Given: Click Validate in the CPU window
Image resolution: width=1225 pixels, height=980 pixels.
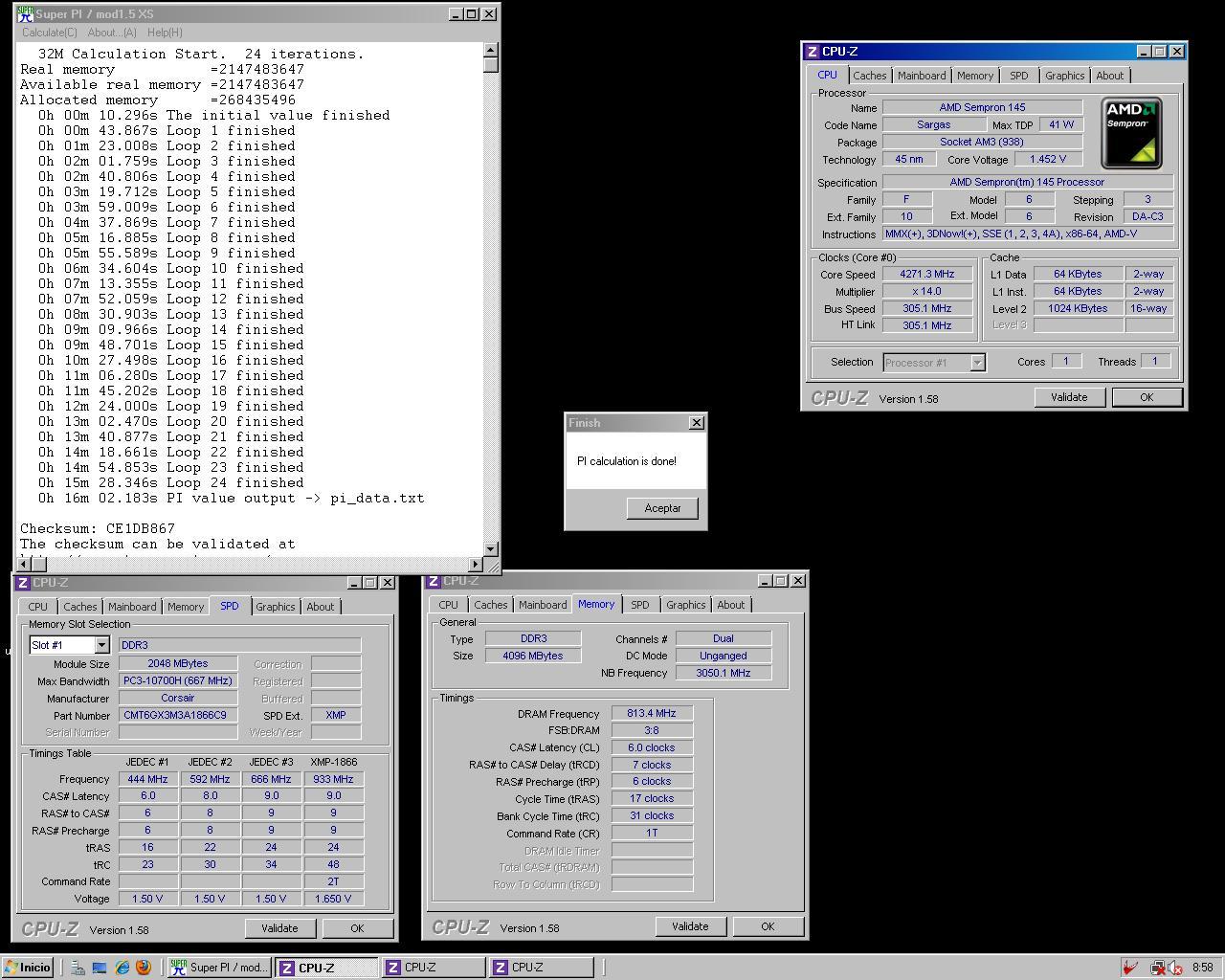Looking at the screenshot, I should tap(1069, 397).
